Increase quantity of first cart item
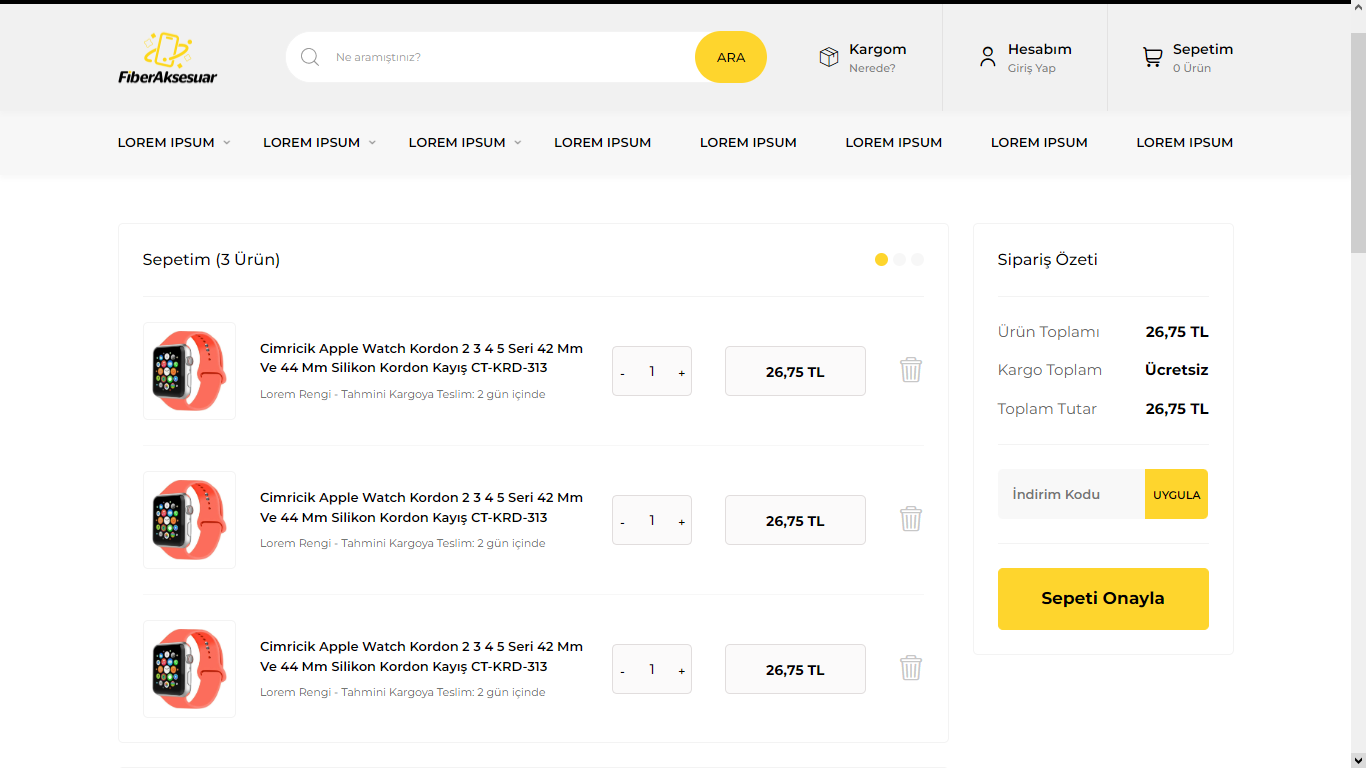Image resolution: width=1366 pixels, height=772 pixels. (x=682, y=373)
